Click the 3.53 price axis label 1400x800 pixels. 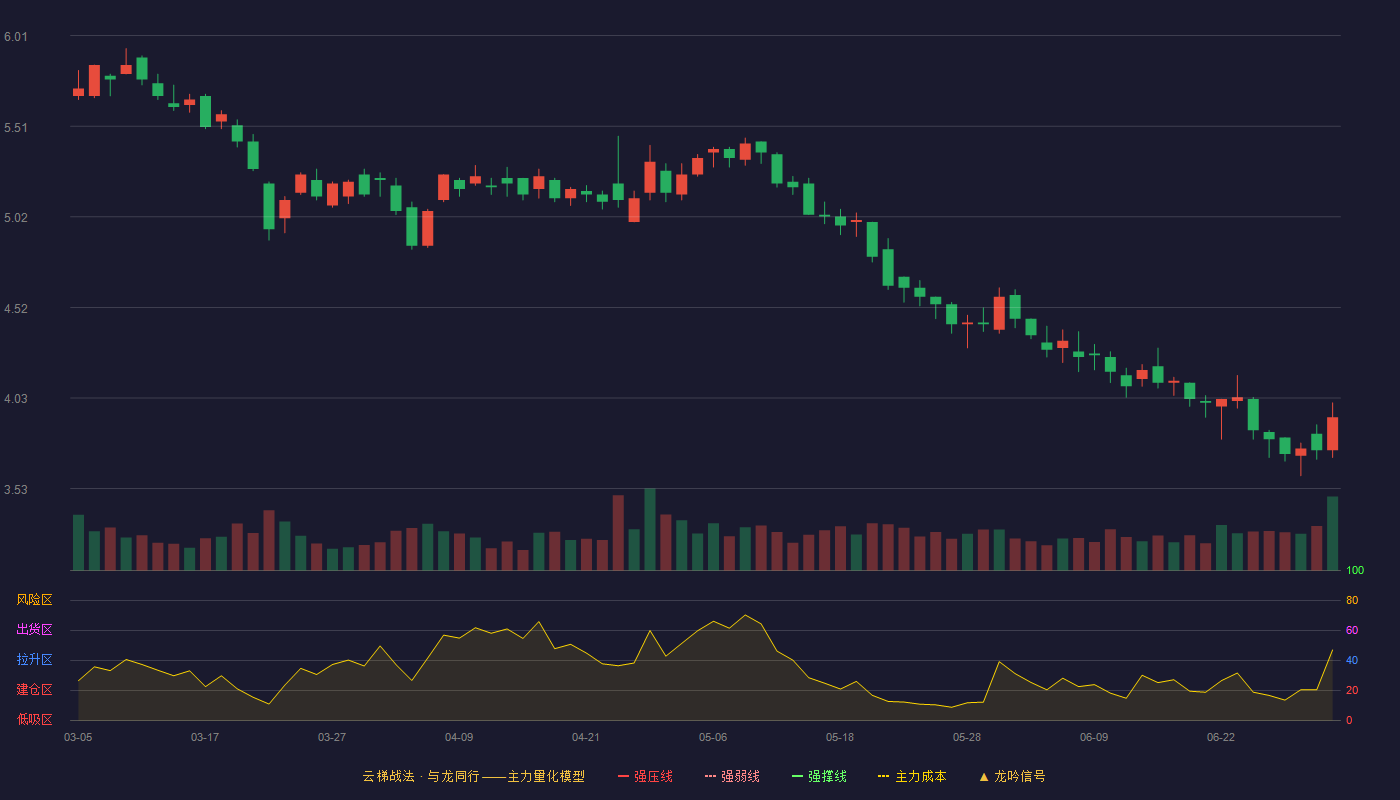pyautogui.click(x=16, y=490)
